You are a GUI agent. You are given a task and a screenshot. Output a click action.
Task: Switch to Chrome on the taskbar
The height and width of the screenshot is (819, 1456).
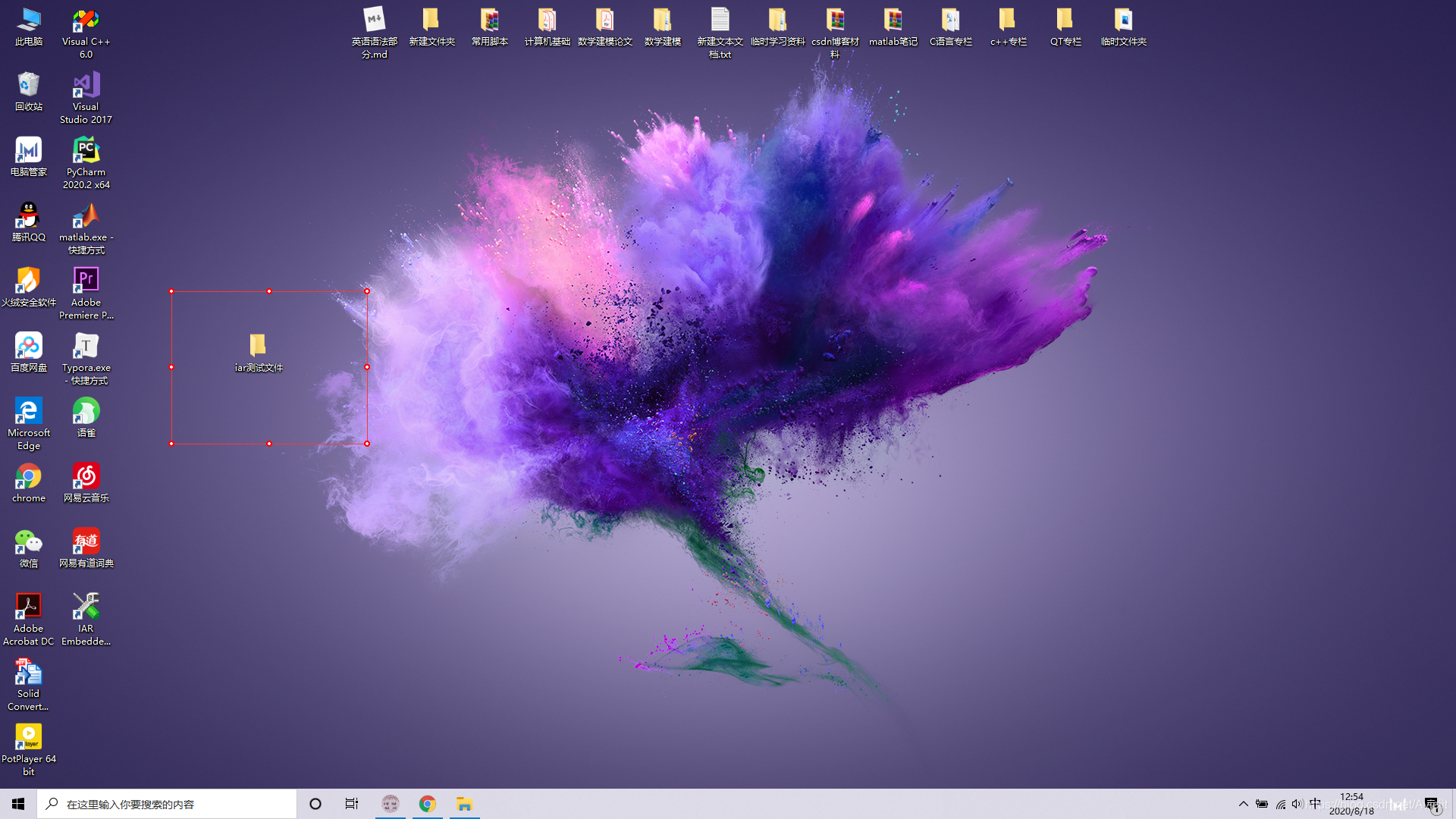point(428,804)
